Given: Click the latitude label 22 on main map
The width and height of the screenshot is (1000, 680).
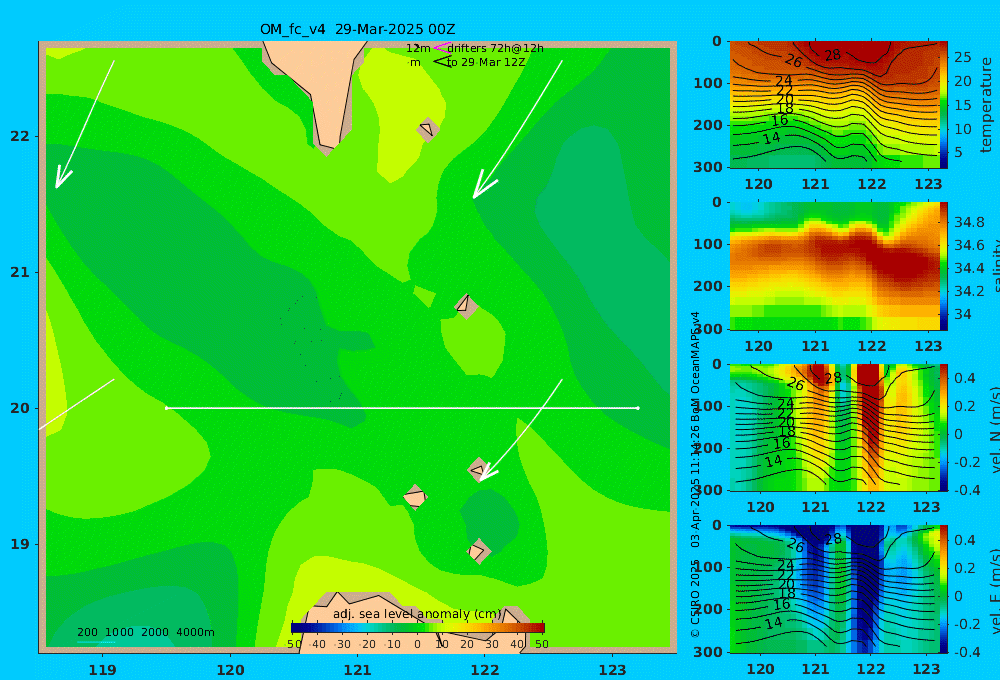Looking at the screenshot, I should (20, 136).
